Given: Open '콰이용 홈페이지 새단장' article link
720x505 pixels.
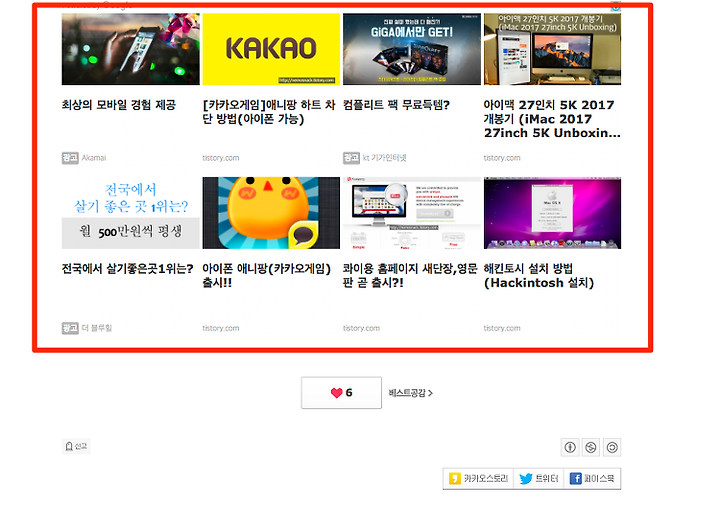Looking at the screenshot, I should [x=410, y=275].
